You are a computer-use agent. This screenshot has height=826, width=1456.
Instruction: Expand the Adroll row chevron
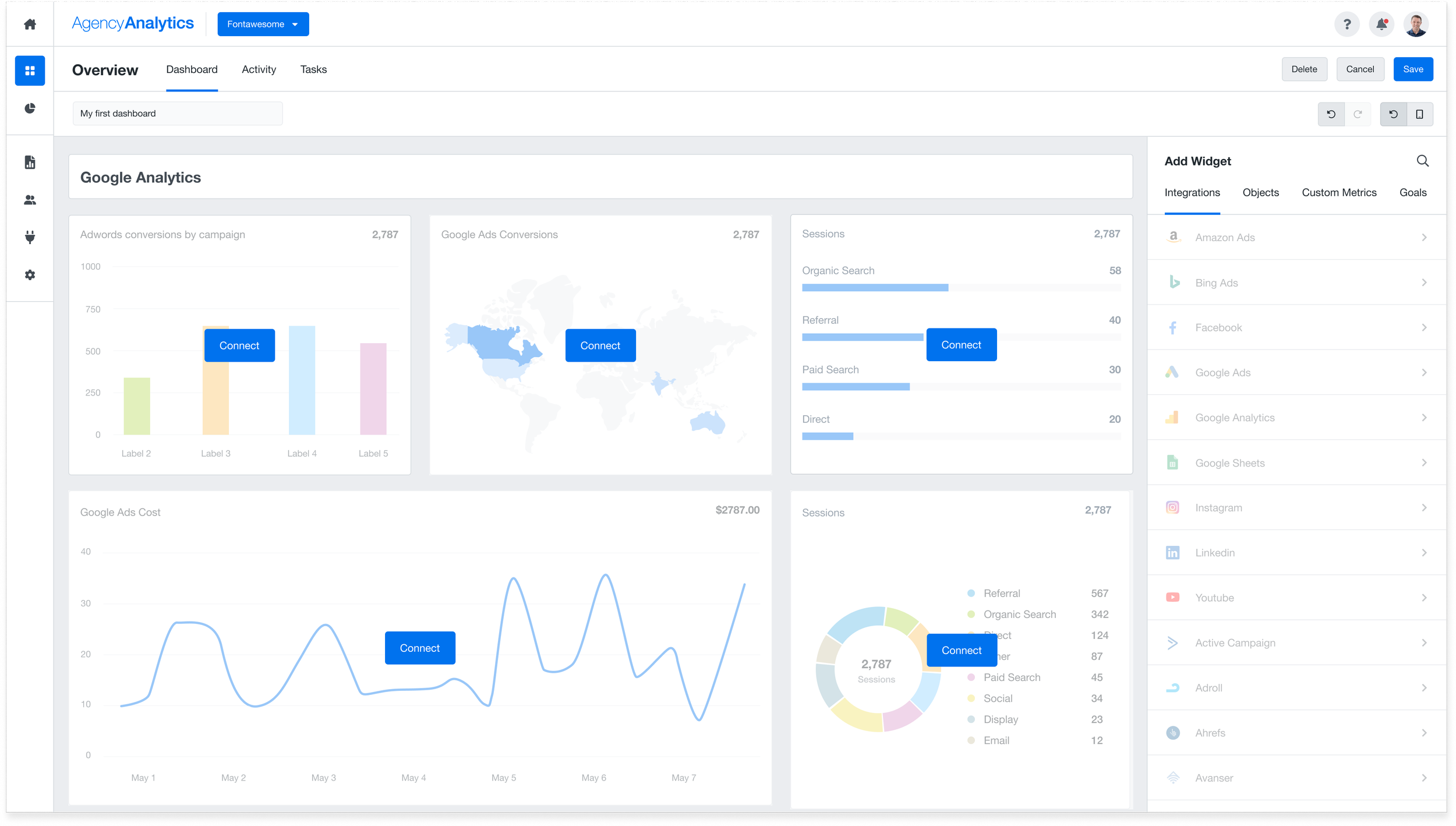(1424, 688)
